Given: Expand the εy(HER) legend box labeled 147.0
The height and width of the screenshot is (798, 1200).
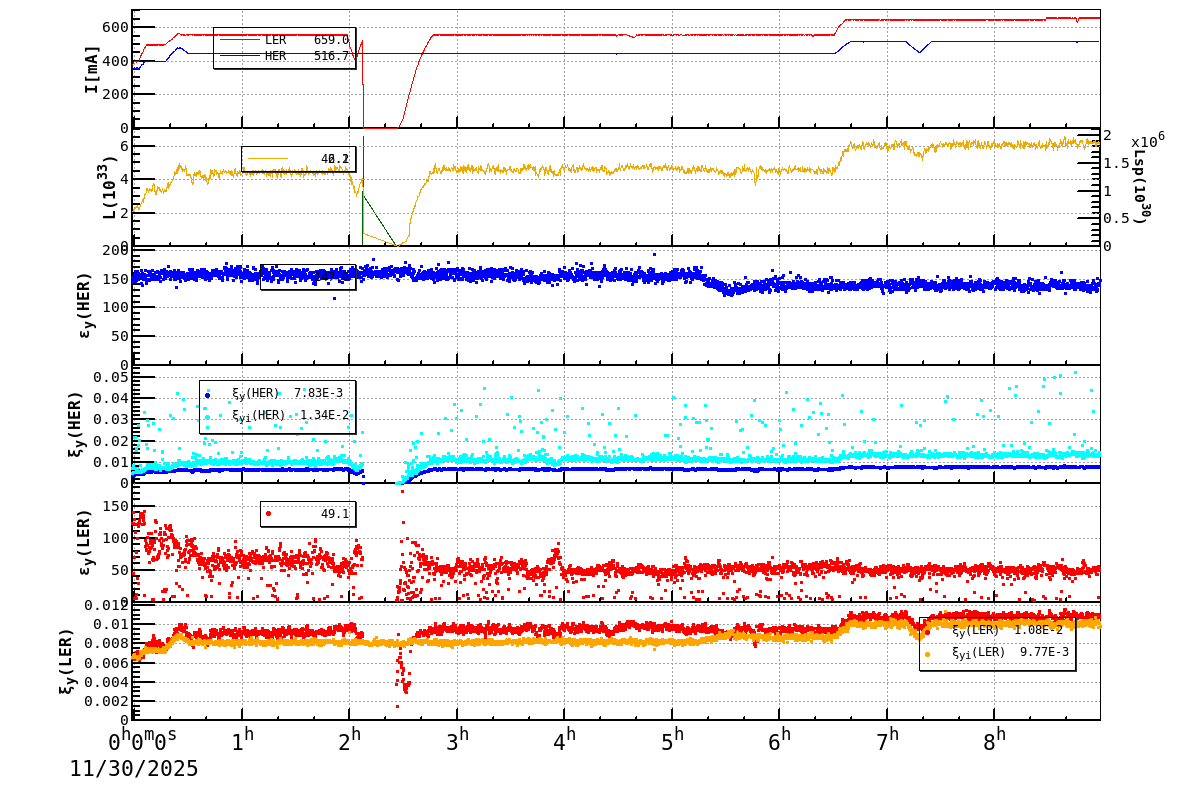Looking at the screenshot, I should [307, 277].
